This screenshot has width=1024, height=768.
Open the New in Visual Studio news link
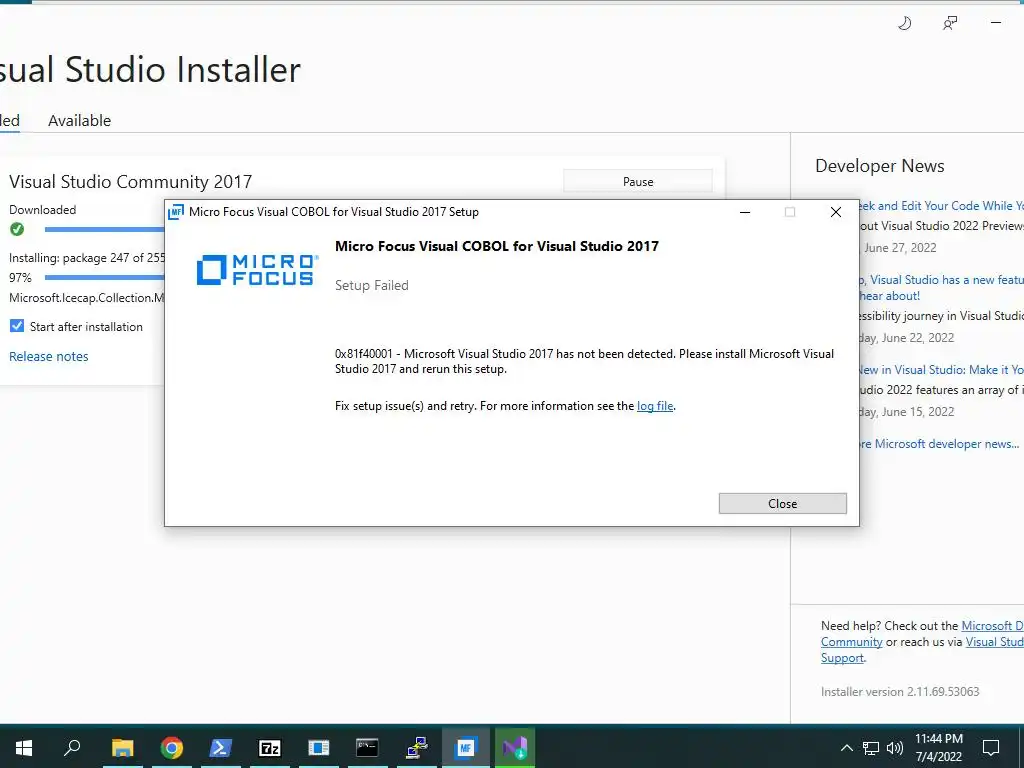939,370
